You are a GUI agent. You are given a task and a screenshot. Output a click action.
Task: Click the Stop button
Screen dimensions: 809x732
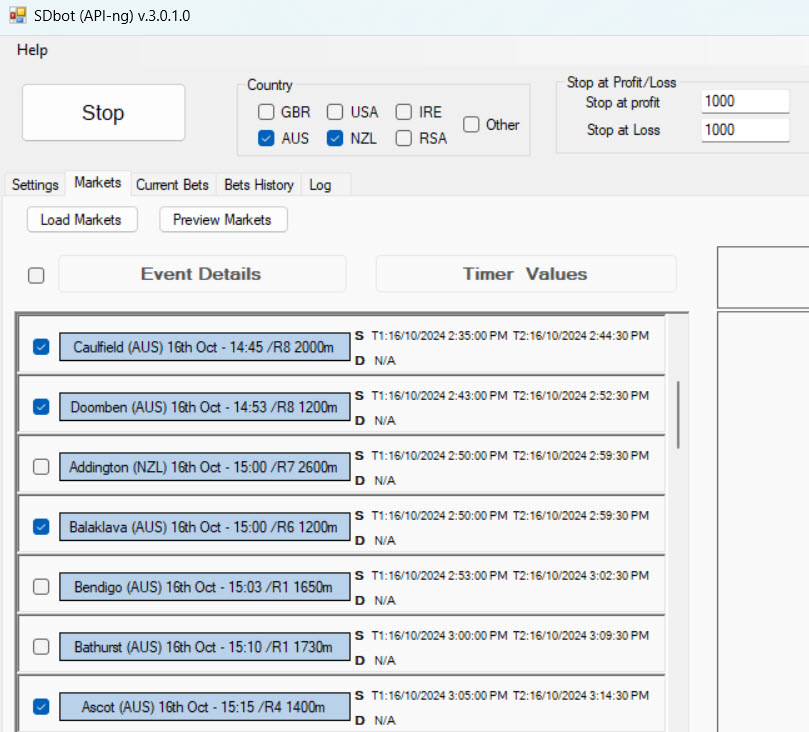point(103,112)
